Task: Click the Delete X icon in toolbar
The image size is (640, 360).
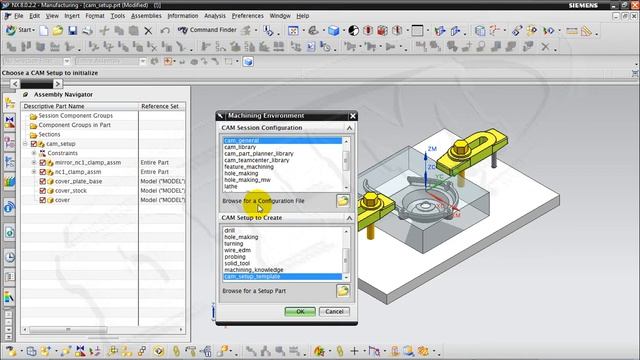Action: tap(148, 31)
